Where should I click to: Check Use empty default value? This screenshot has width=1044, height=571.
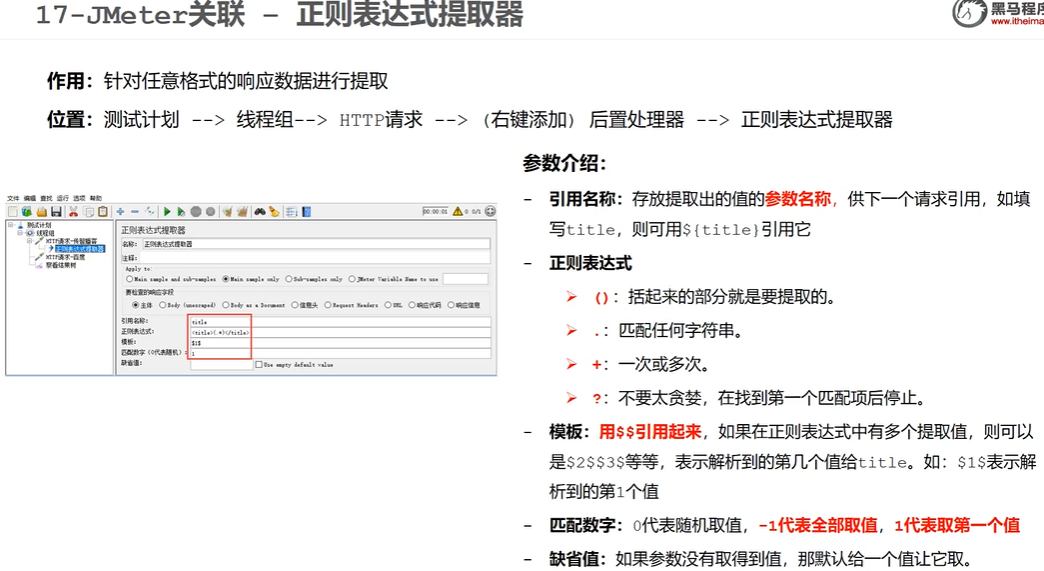259,365
